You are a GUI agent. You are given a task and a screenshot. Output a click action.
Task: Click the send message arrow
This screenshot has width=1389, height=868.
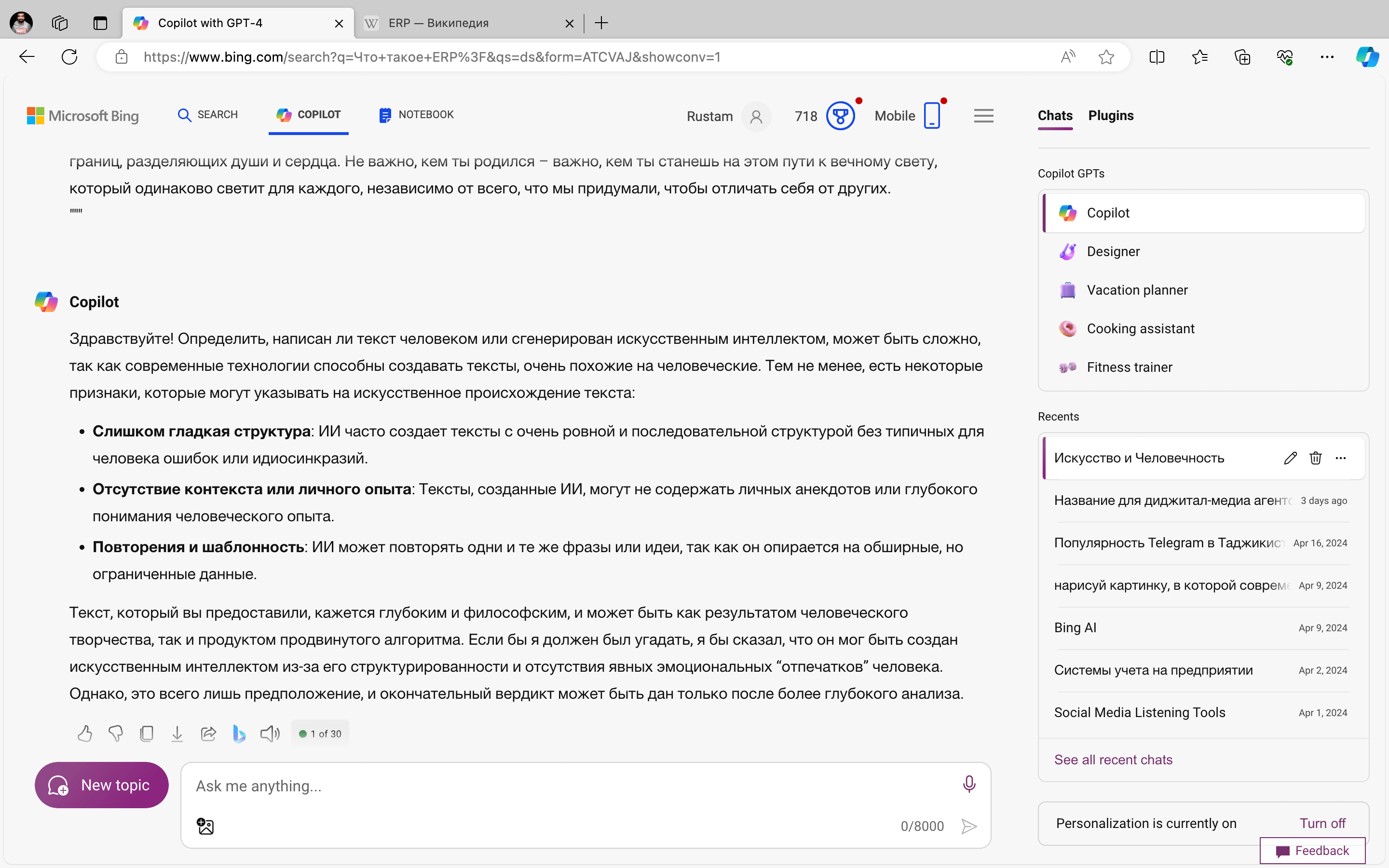pyautogui.click(x=969, y=826)
